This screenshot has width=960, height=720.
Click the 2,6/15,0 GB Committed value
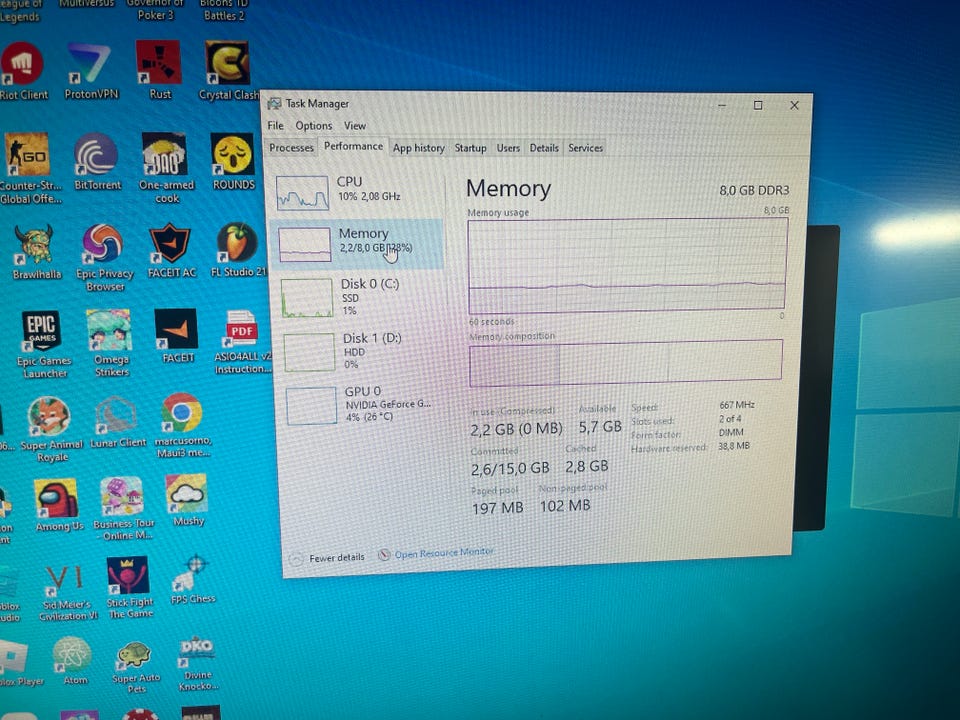tap(510, 469)
